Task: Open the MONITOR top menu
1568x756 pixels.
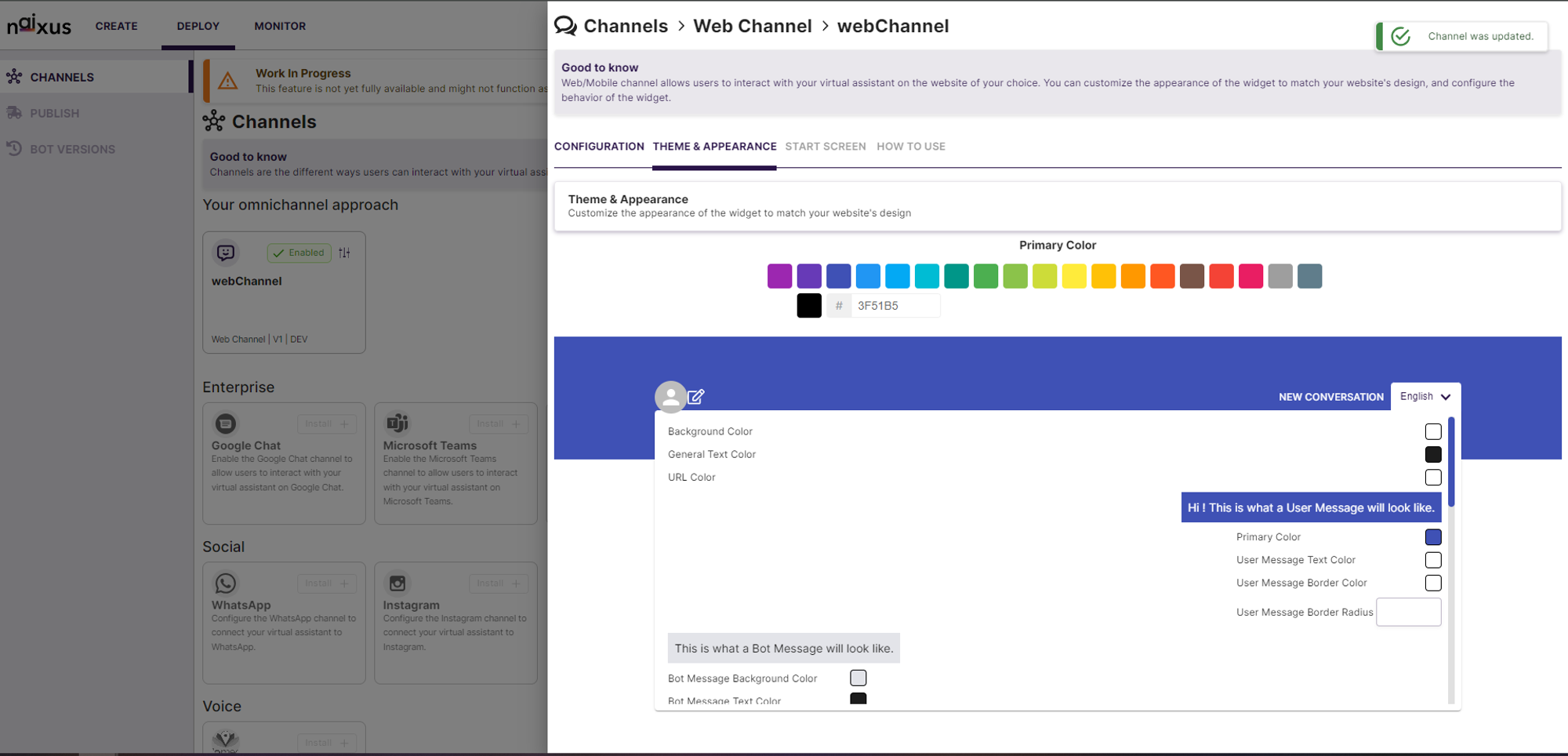Action: click(x=280, y=26)
